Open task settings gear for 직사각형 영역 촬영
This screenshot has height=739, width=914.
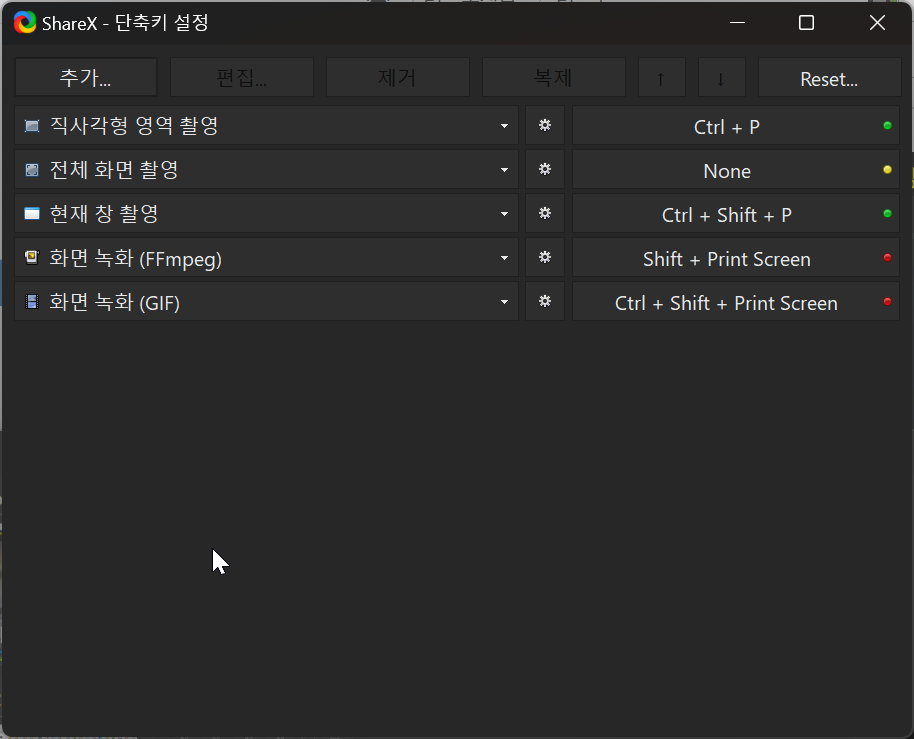[x=545, y=125]
